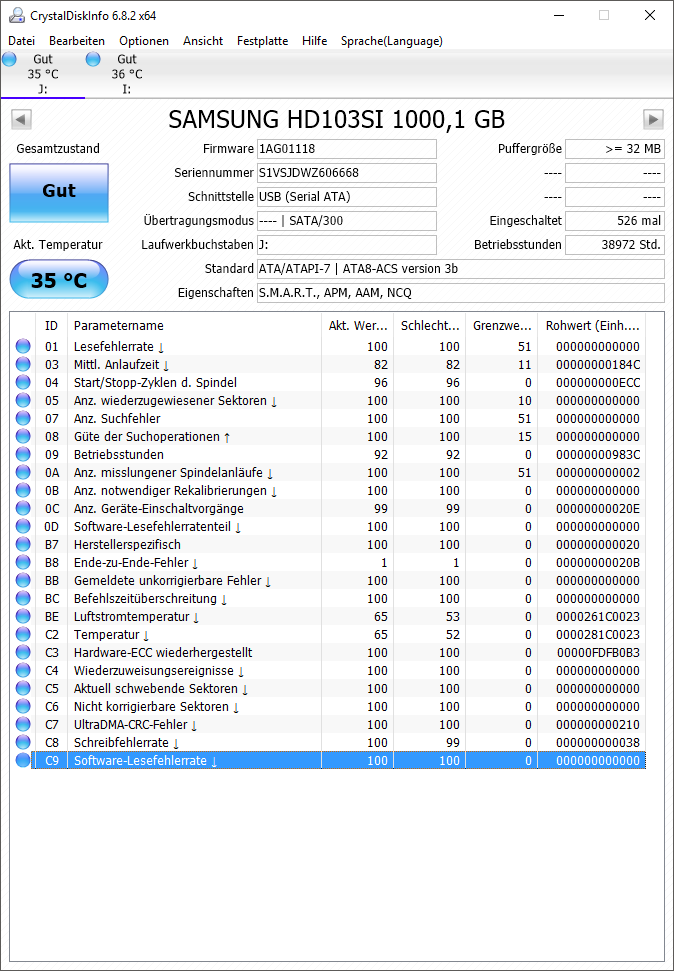This screenshot has width=674, height=971.
Task: Click status icon of Wiederzuweisungsereignisse row
Action: click(23, 670)
